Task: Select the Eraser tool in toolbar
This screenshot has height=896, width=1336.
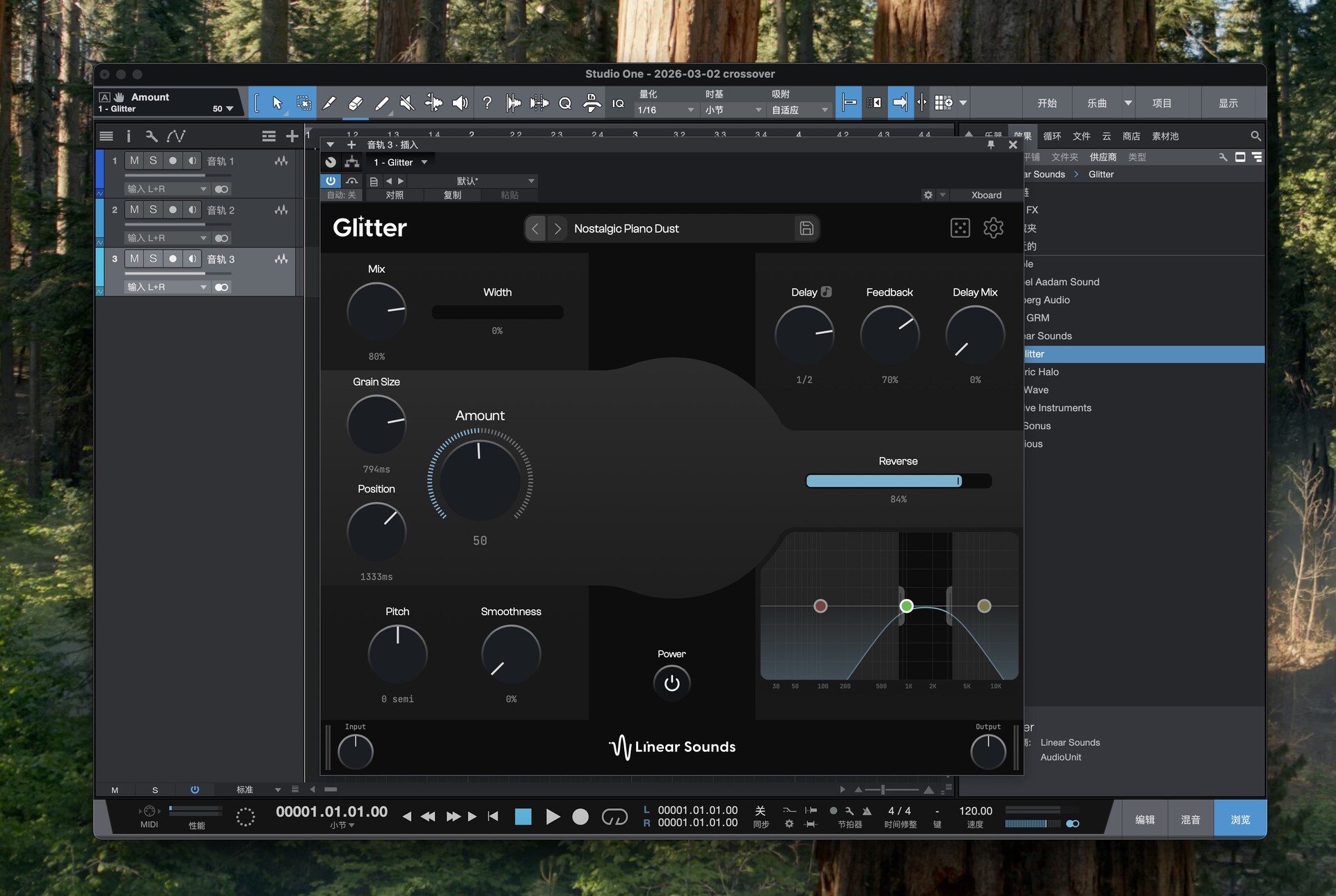Action: [355, 103]
